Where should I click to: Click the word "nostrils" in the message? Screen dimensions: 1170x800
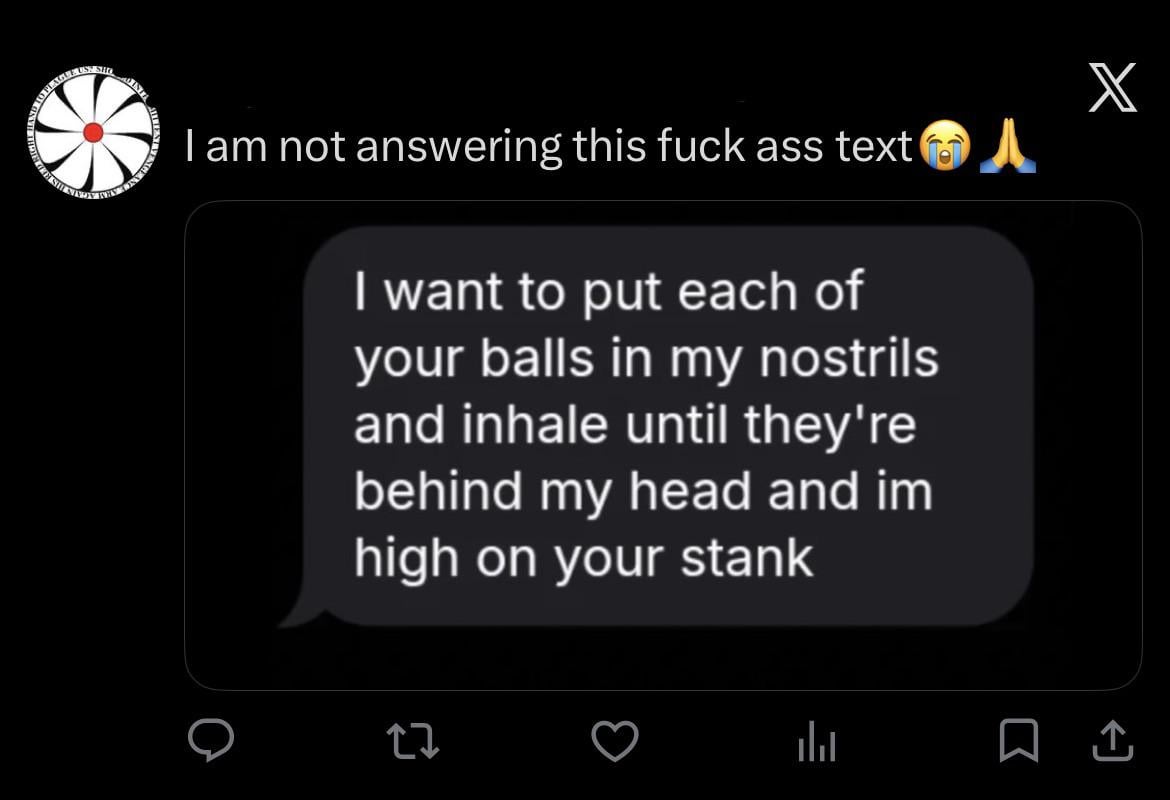tap(848, 357)
